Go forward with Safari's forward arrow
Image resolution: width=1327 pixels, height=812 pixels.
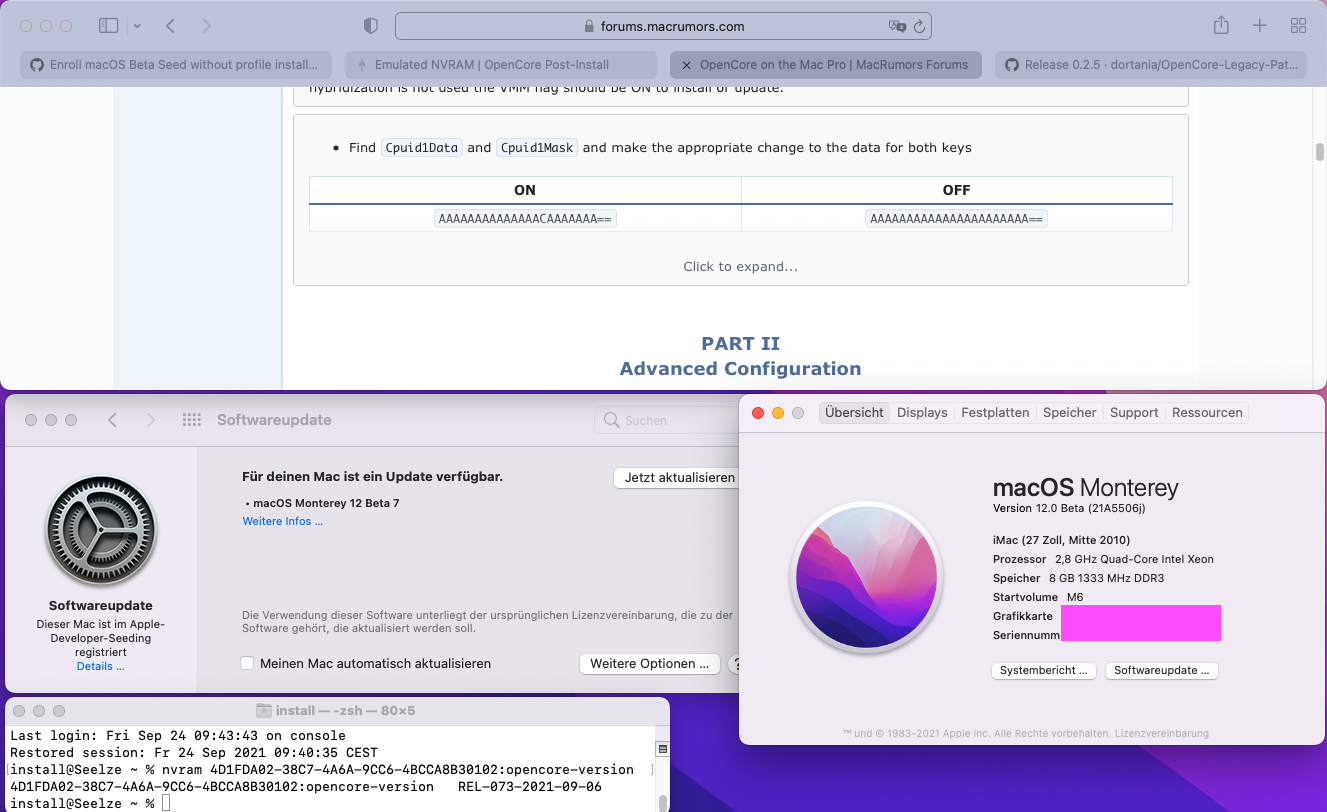point(206,26)
